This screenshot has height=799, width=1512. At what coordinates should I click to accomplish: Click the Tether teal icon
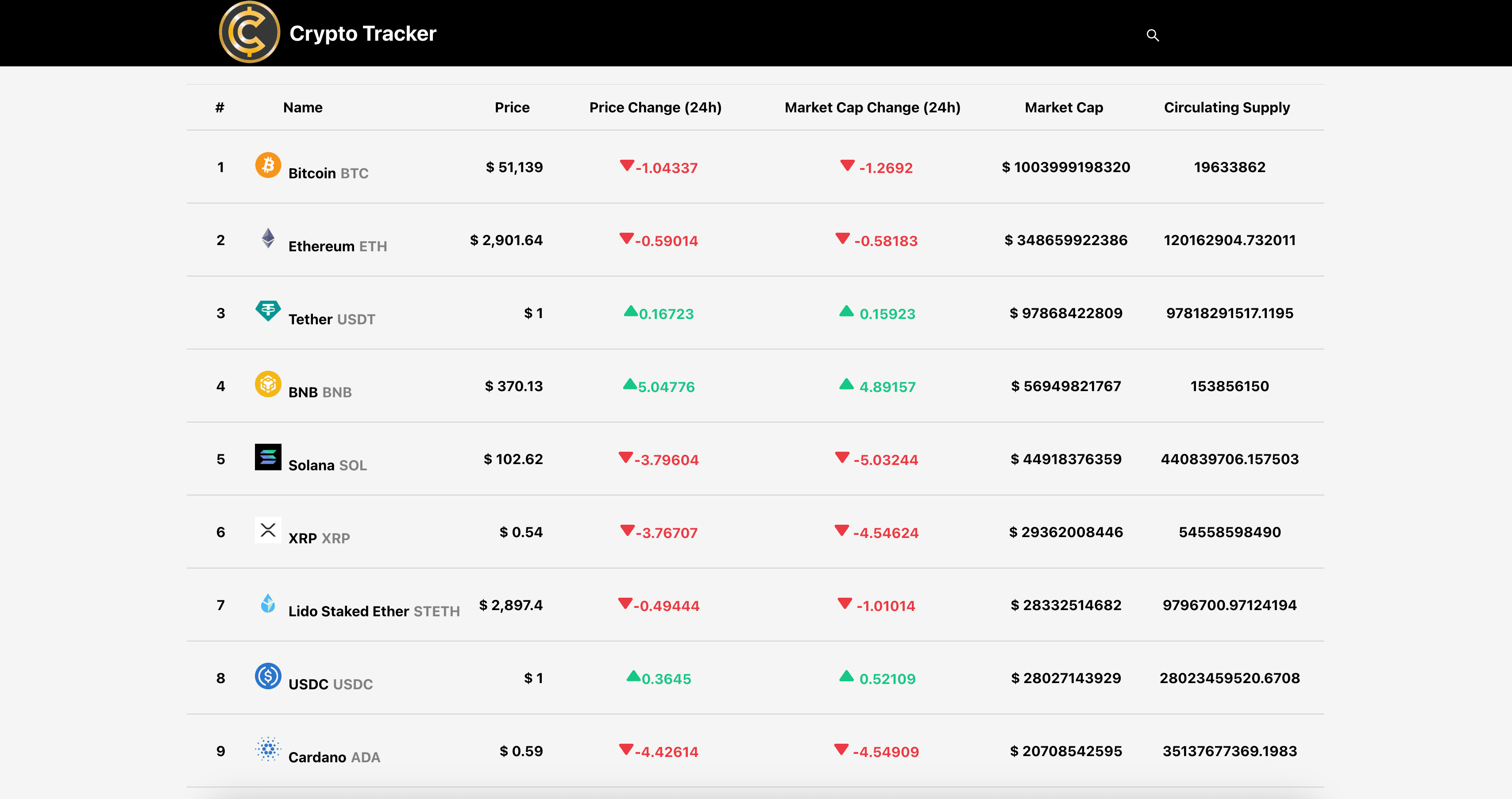(x=268, y=310)
